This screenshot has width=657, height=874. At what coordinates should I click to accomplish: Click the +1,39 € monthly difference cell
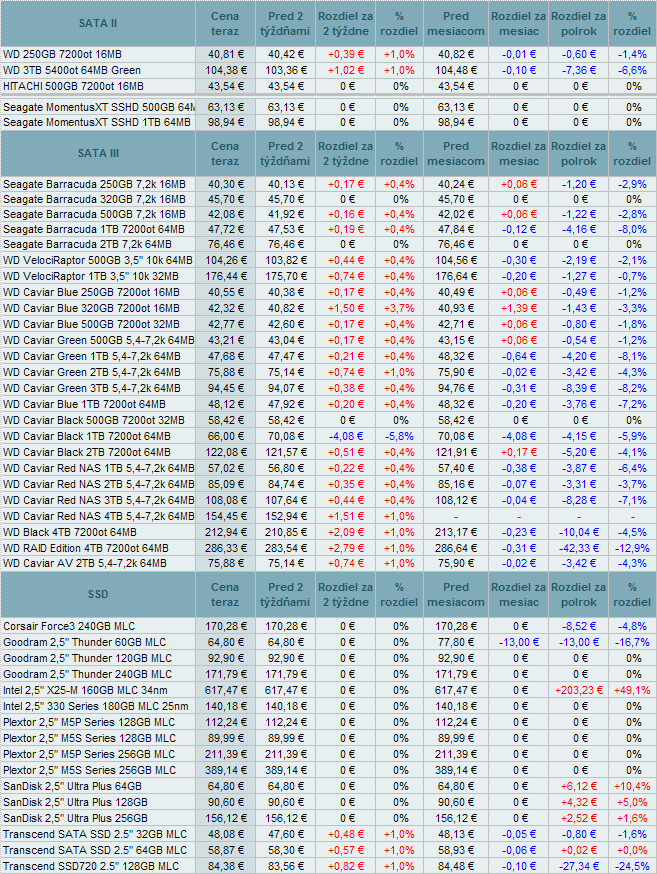[519, 308]
